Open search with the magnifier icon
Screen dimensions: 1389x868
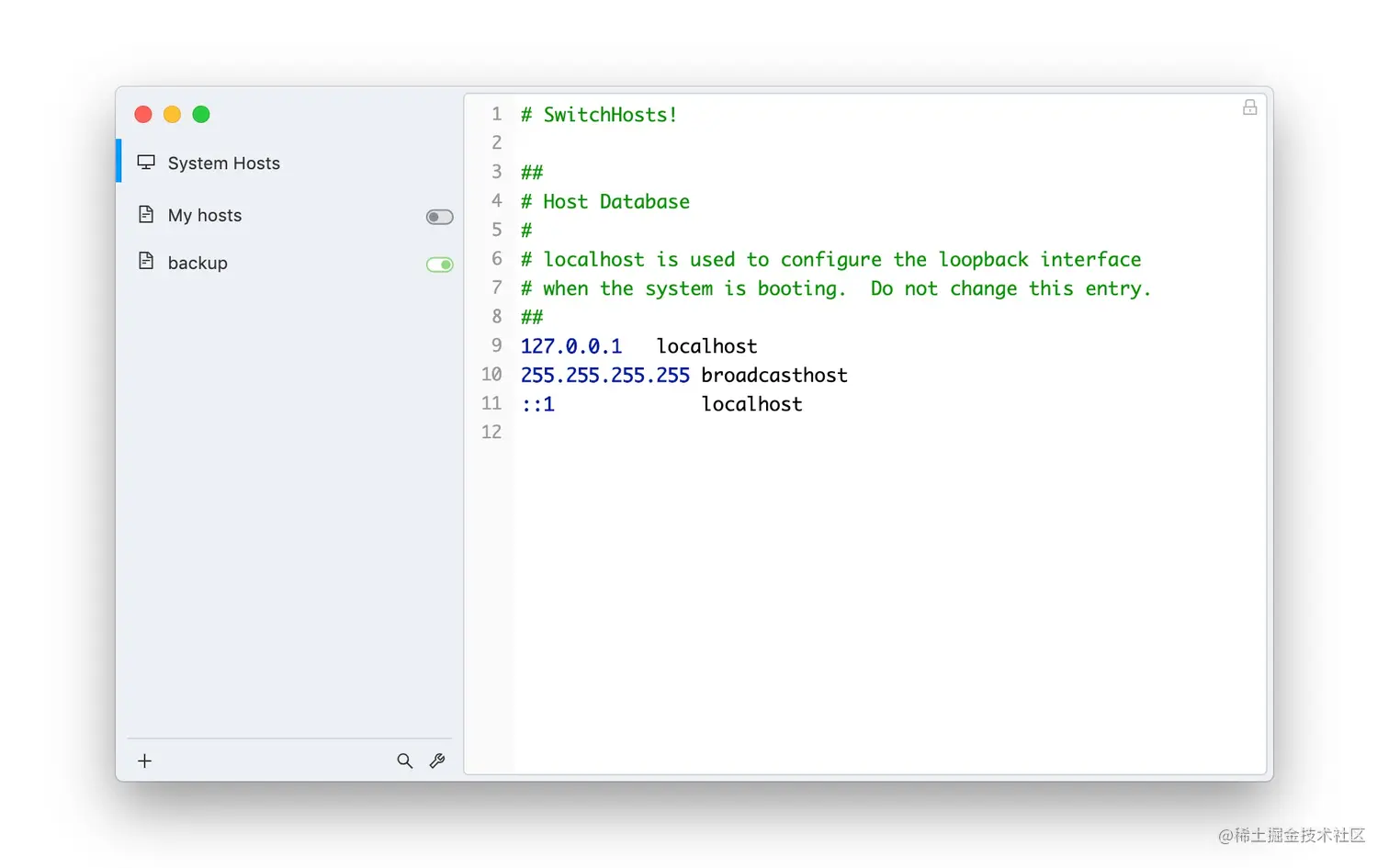(x=404, y=761)
